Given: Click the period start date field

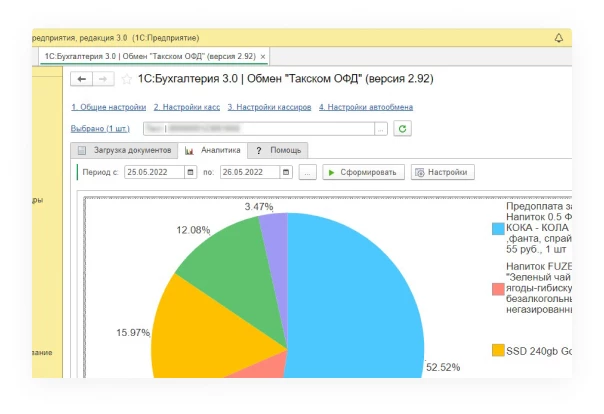Looking at the screenshot, I should point(152,172).
